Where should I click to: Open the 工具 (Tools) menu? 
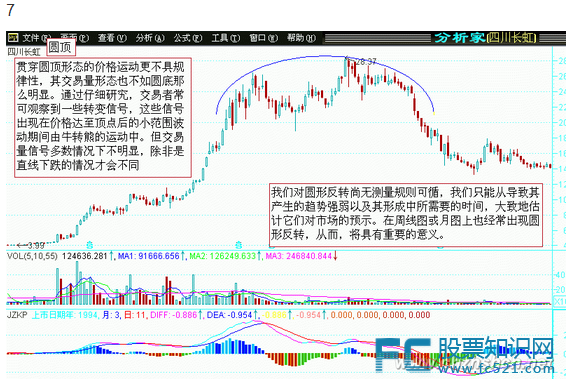(225, 38)
